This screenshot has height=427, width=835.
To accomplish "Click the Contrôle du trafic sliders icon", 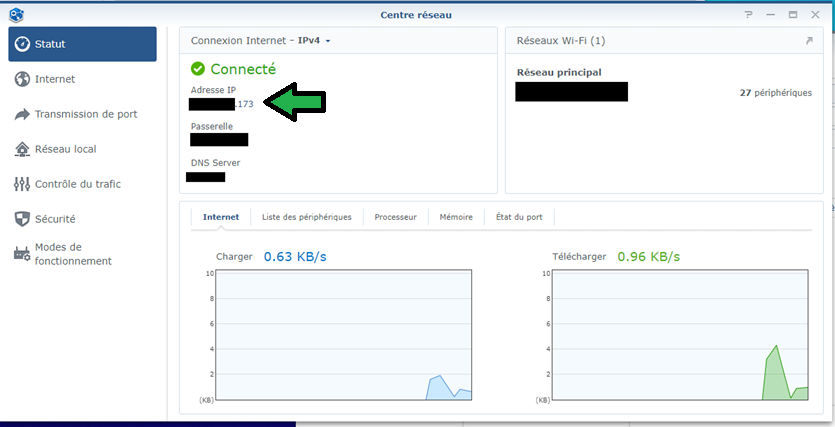I will [x=22, y=184].
